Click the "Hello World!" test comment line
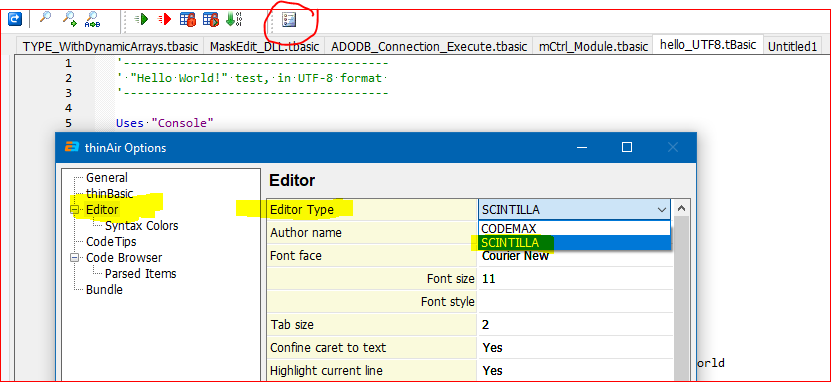This screenshot has height=382, width=831. pos(252,78)
